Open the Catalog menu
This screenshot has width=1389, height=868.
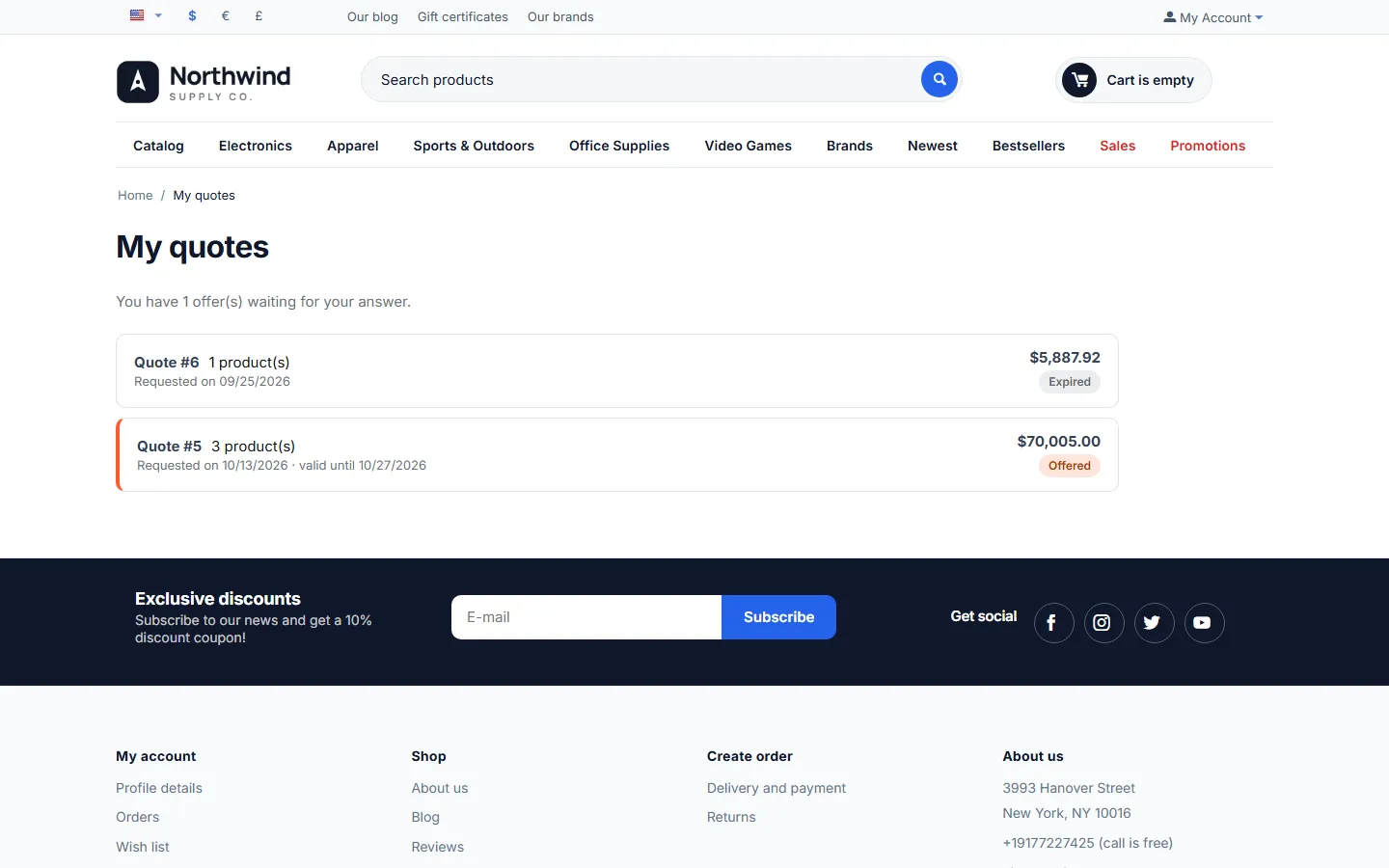click(x=158, y=146)
